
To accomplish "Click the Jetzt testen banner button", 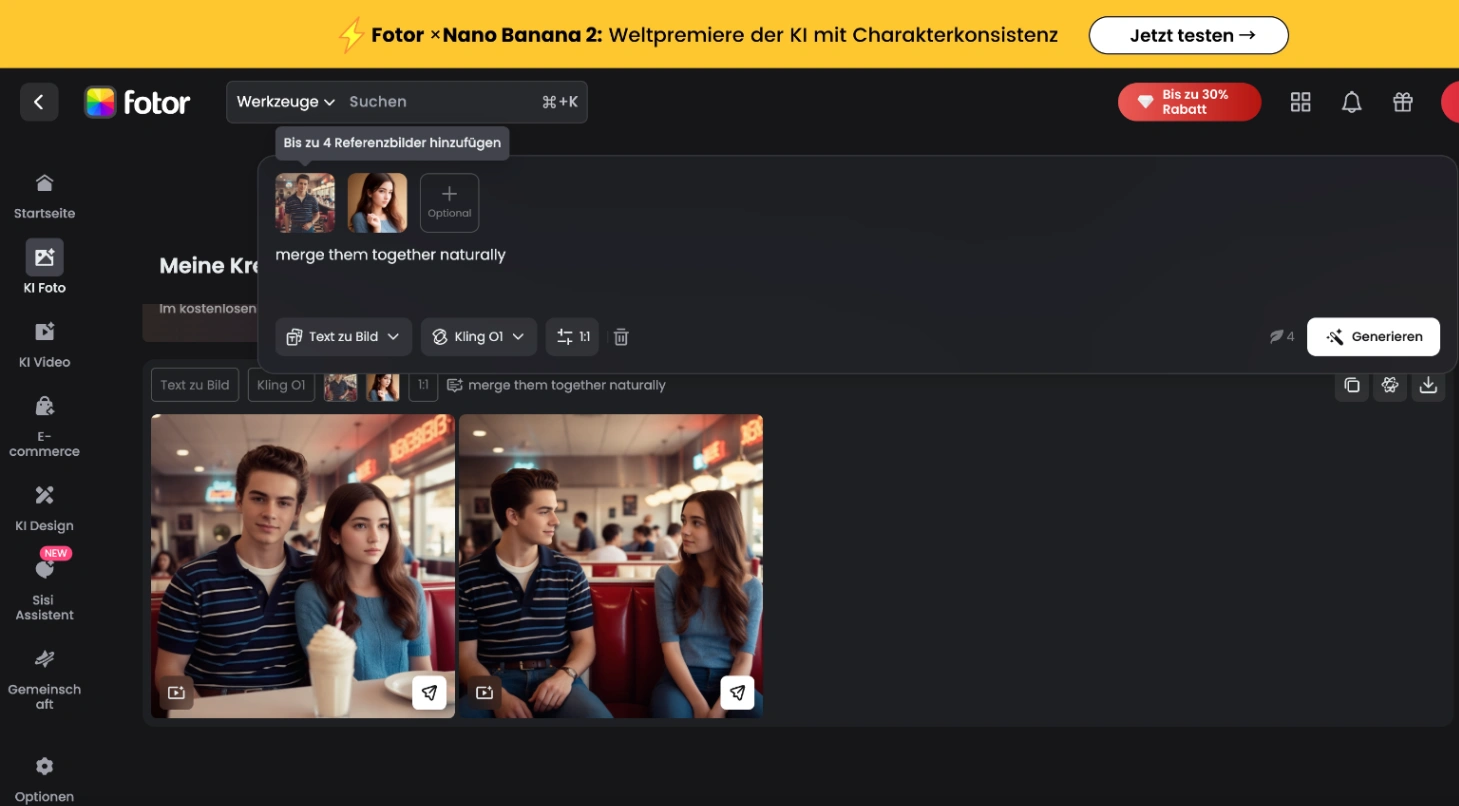I will pos(1188,35).
